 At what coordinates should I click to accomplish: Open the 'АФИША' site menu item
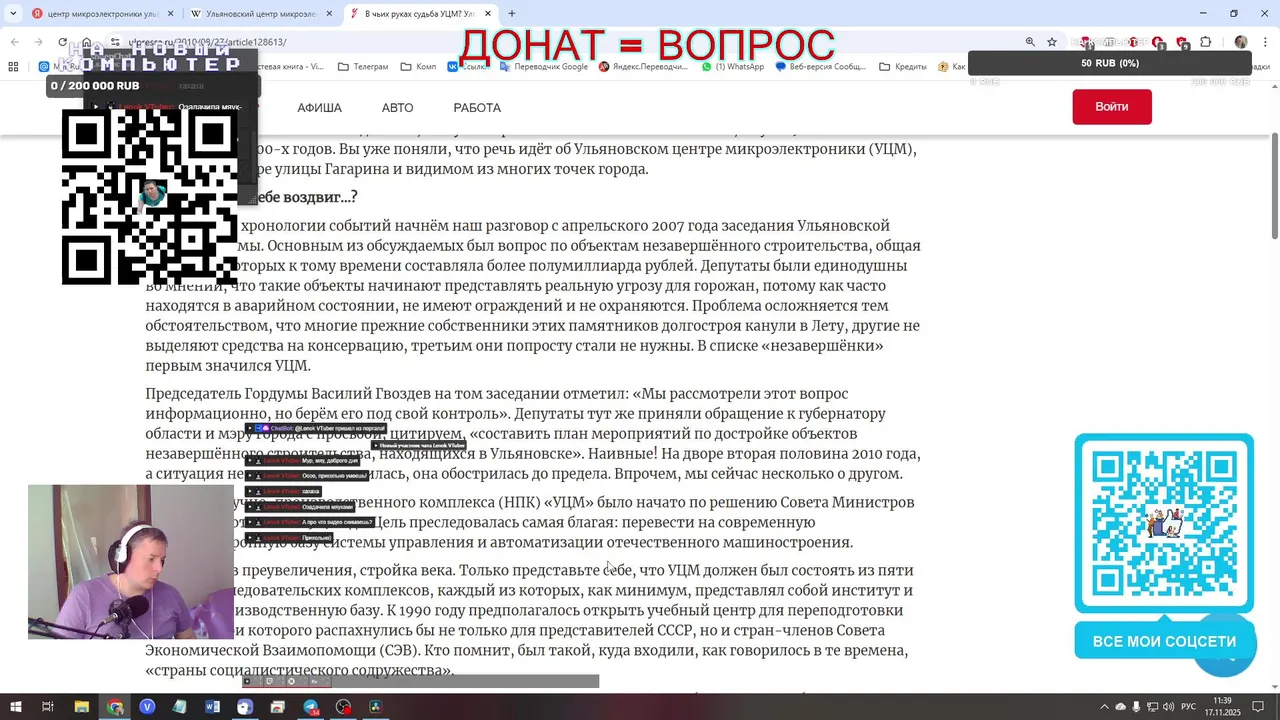[x=319, y=108]
